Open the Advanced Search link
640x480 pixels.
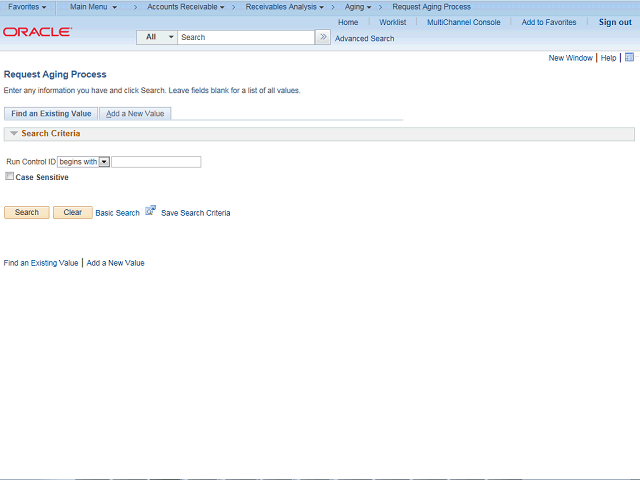click(x=364, y=38)
